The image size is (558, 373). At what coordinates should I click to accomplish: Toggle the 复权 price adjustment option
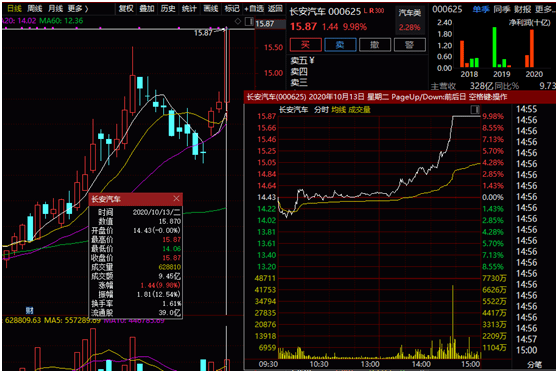[126, 9]
